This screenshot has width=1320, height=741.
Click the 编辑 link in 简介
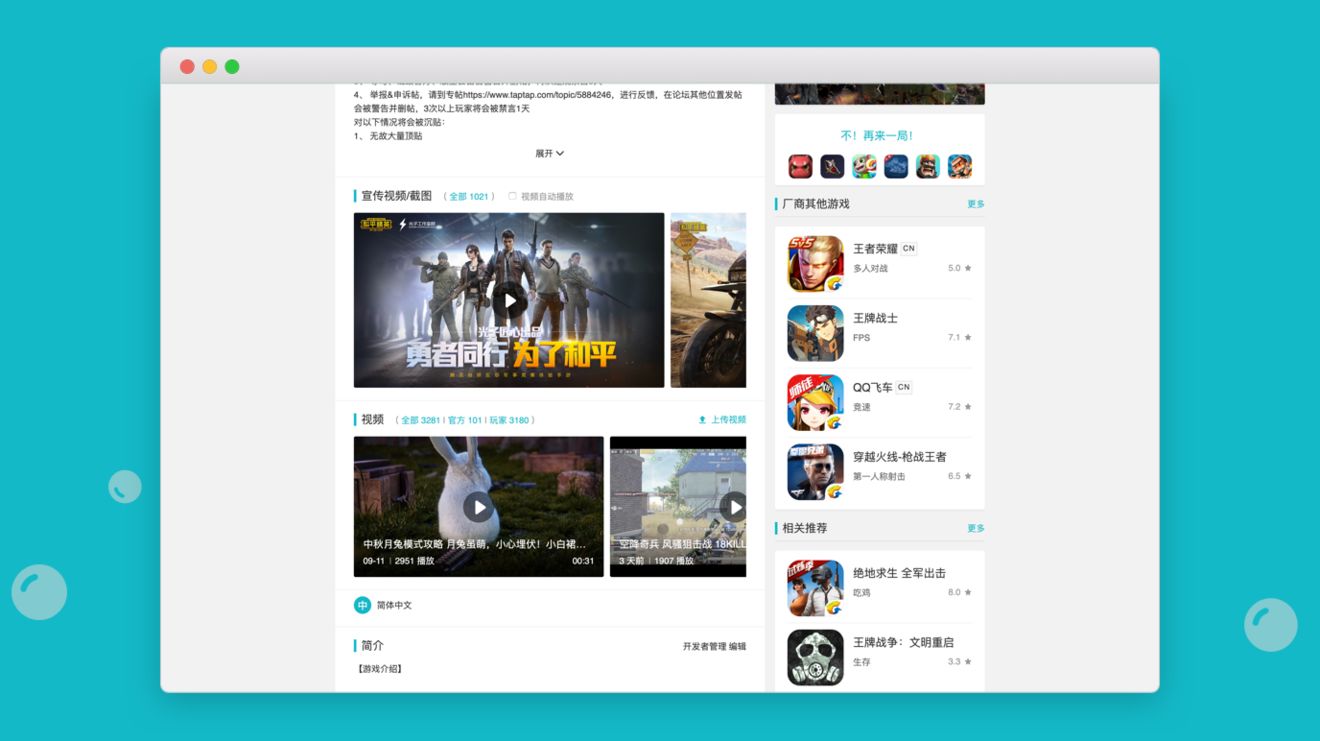[737, 646]
